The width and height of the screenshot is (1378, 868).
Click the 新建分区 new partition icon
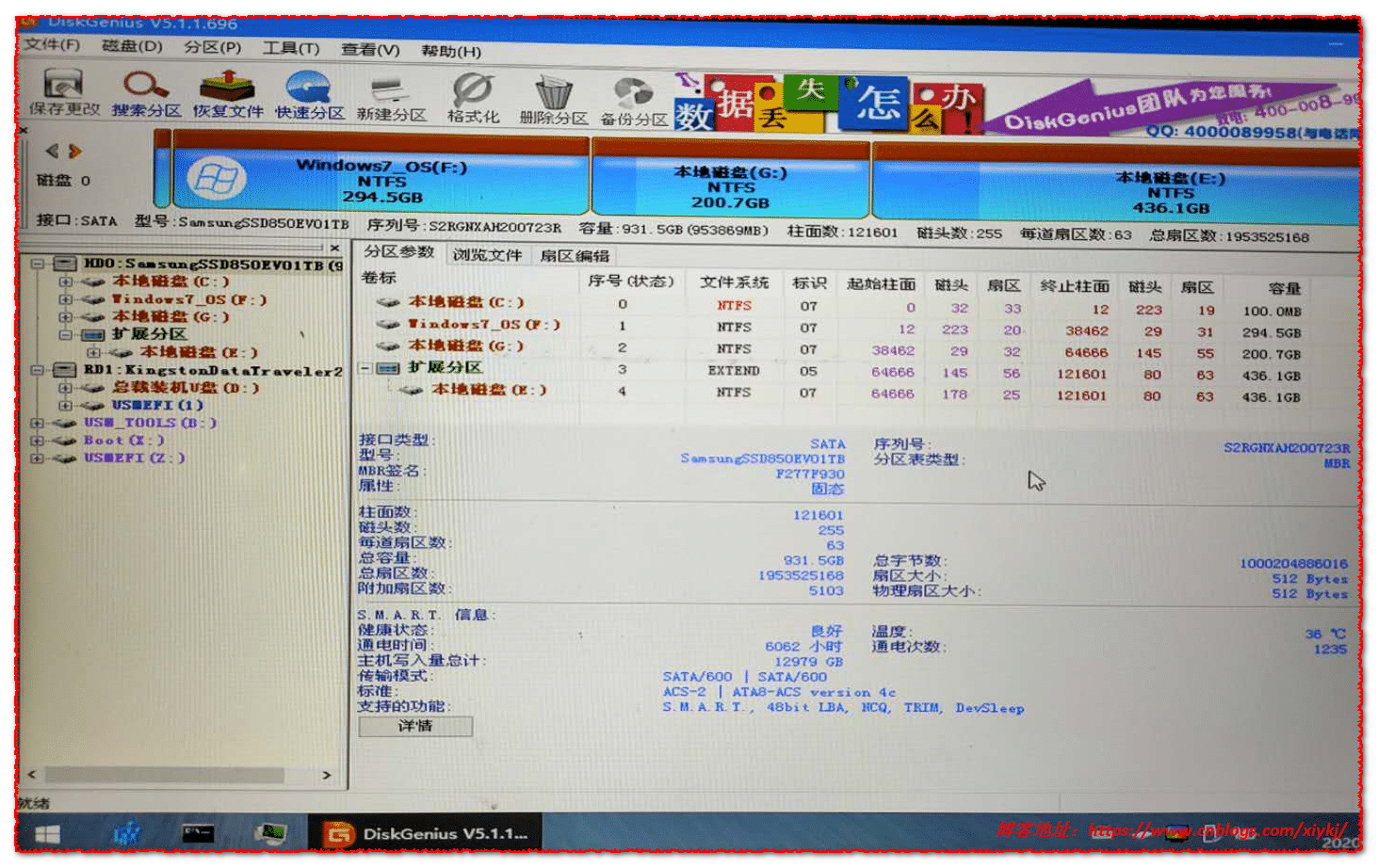click(x=391, y=98)
